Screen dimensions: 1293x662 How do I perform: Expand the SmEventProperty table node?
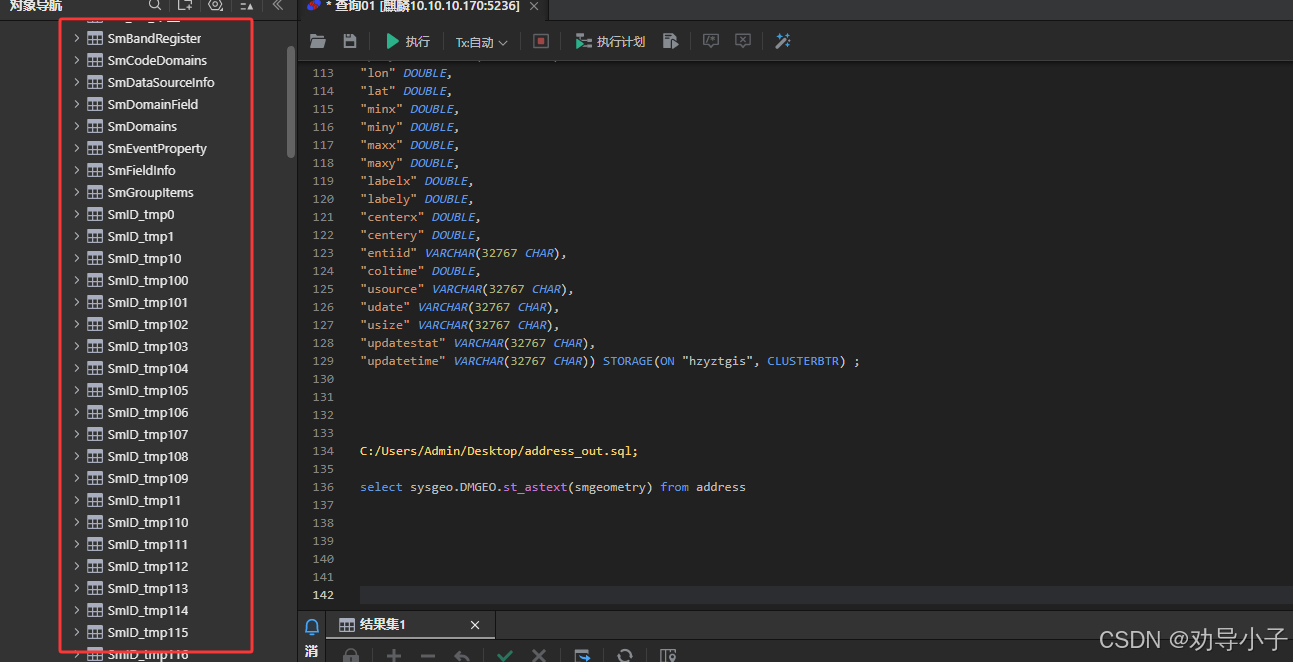(76, 148)
